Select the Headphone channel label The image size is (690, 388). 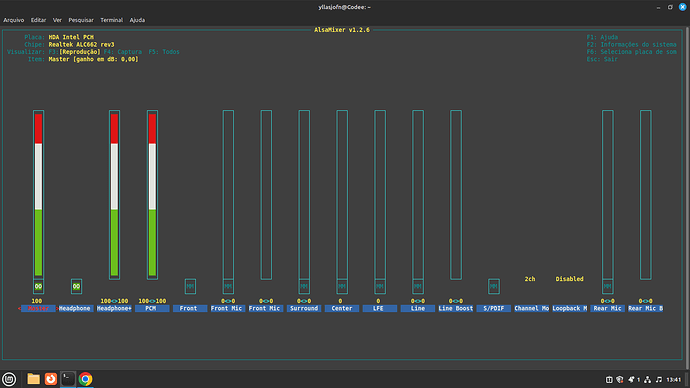pos(75,308)
